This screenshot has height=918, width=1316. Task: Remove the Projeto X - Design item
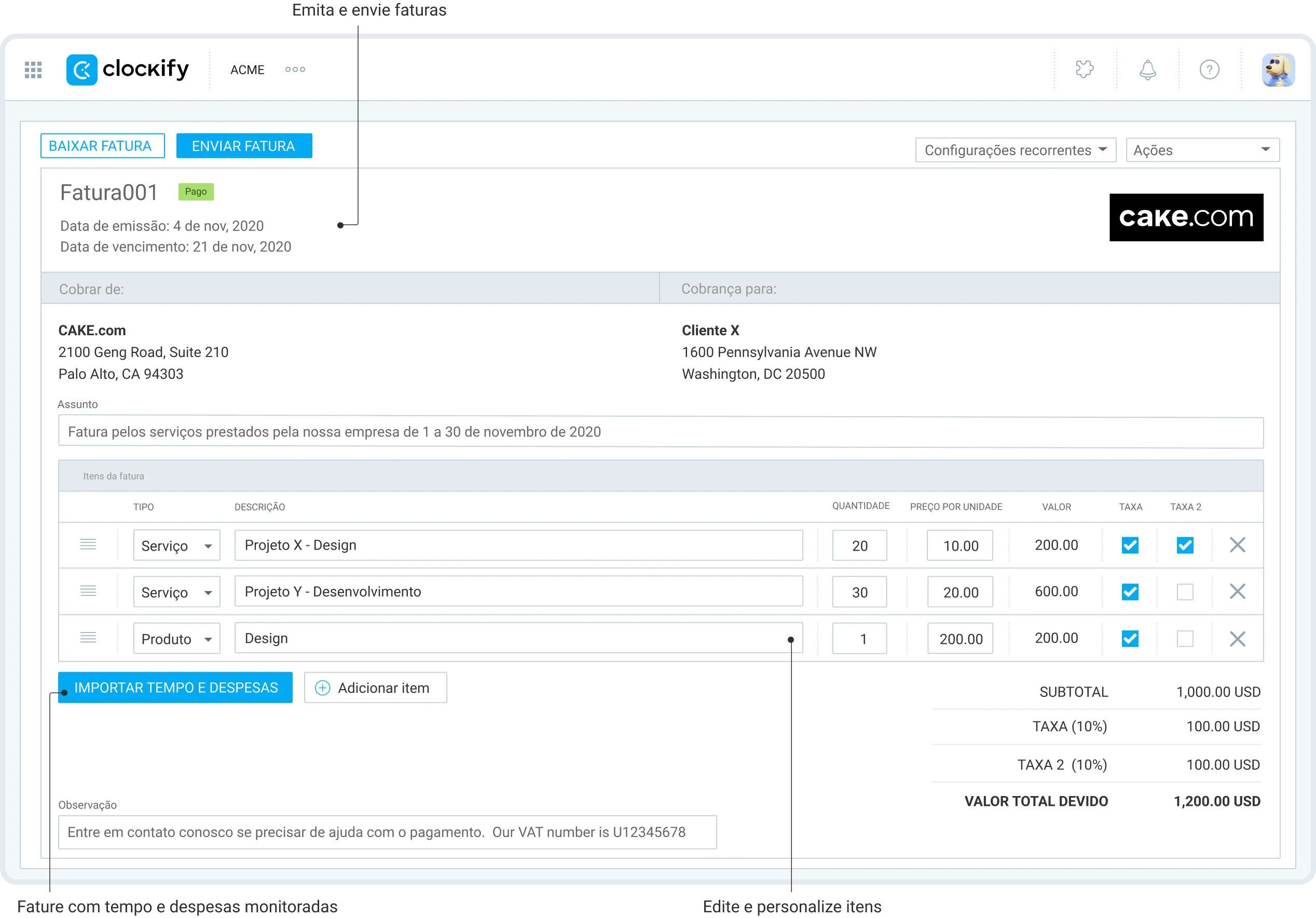(x=1238, y=545)
